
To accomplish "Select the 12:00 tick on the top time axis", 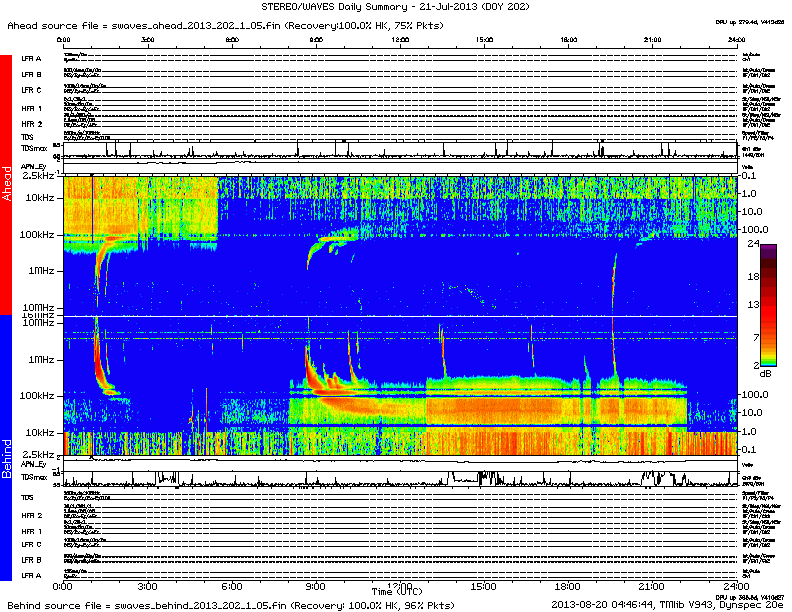I will 400,40.
